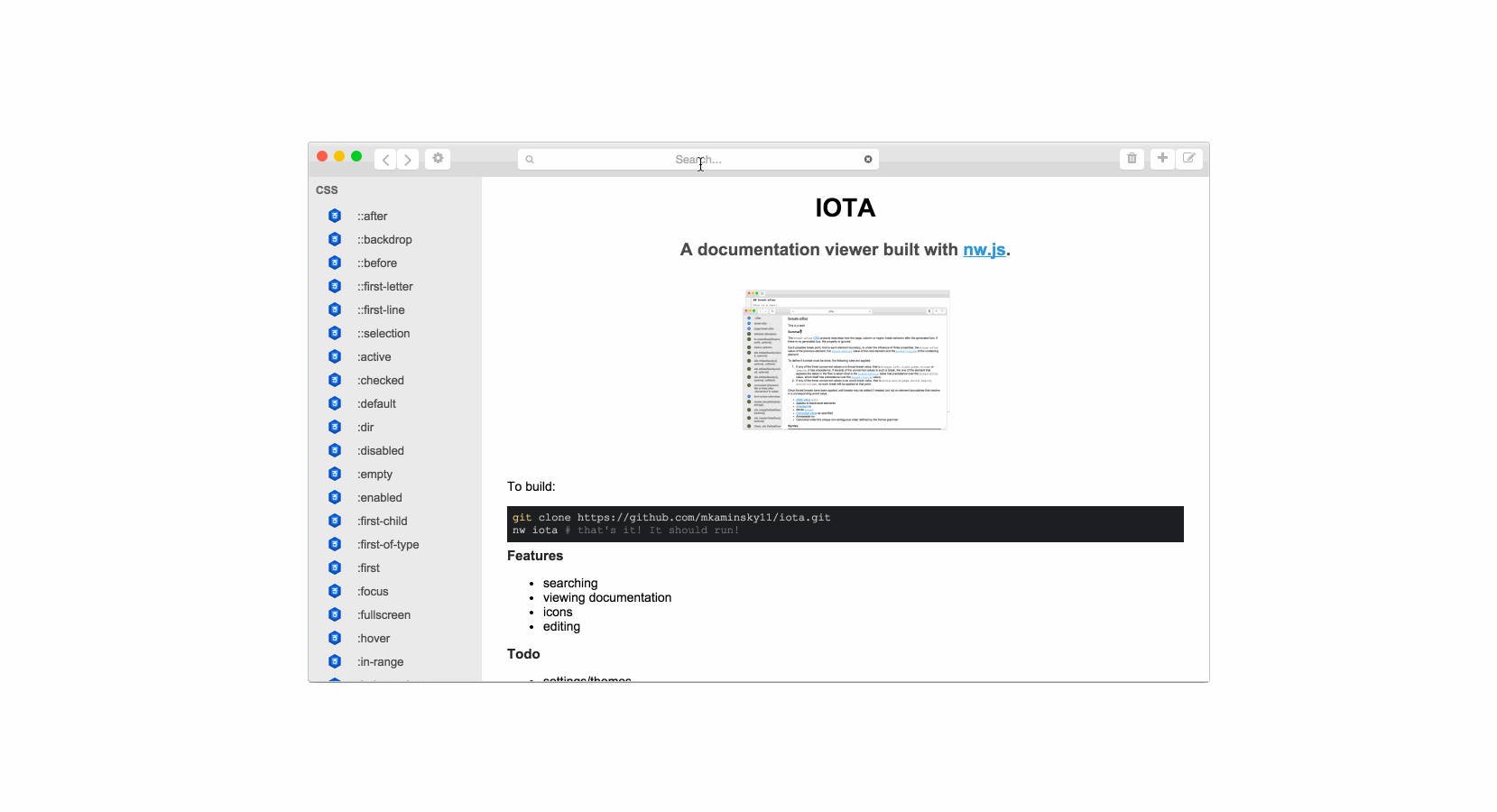The image size is (1497, 812).
Task: Click the magnifier icon in search bar
Action: click(x=530, y=160)
